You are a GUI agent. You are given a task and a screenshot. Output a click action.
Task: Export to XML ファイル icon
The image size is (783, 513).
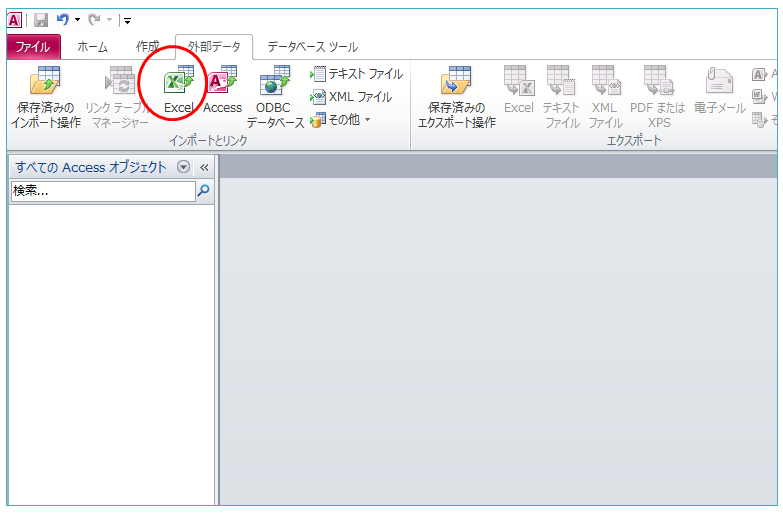pos(605,97)
